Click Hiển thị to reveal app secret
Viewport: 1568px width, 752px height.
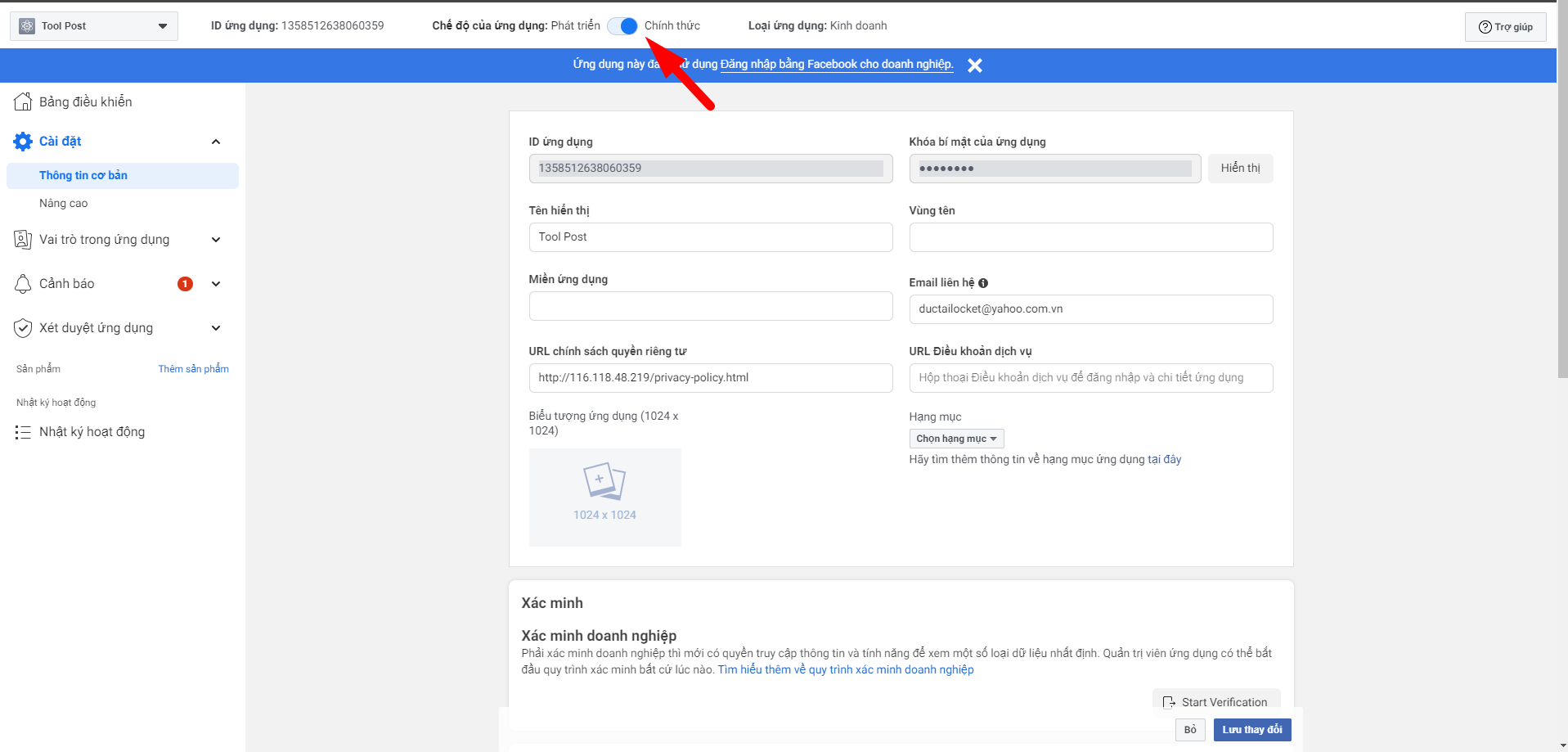[1240, 169]
